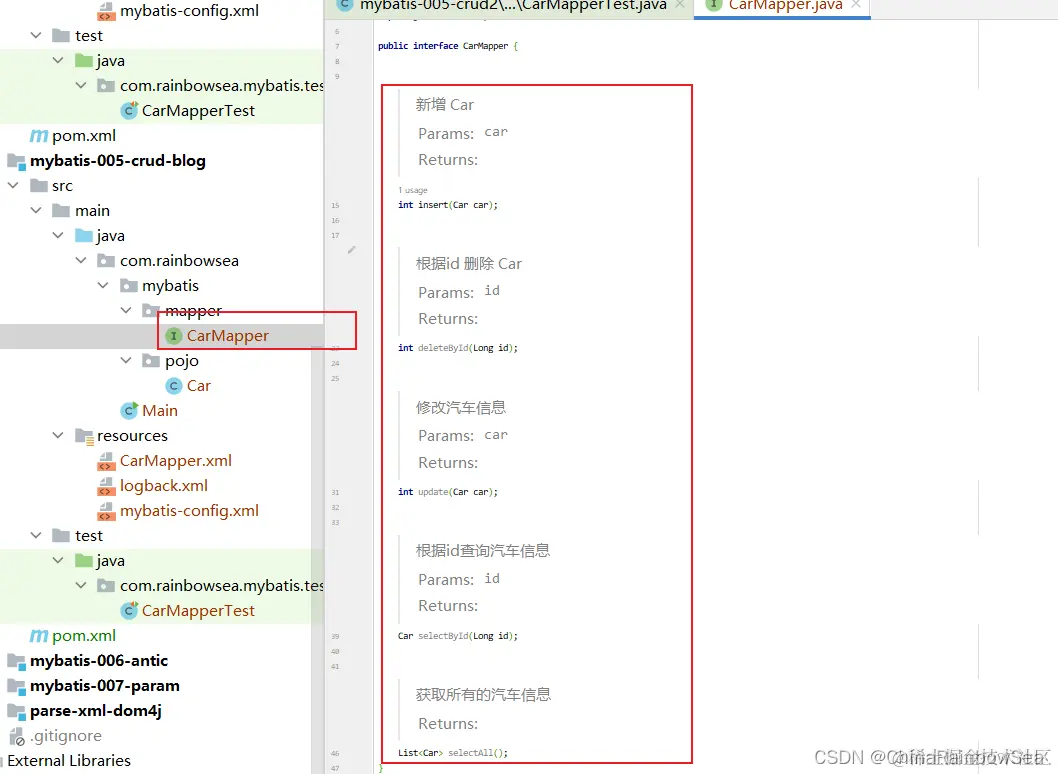Click the logback.xml file icon
Image resolution: width=1058 pixels, height=774 pixels.
[106, 486]
